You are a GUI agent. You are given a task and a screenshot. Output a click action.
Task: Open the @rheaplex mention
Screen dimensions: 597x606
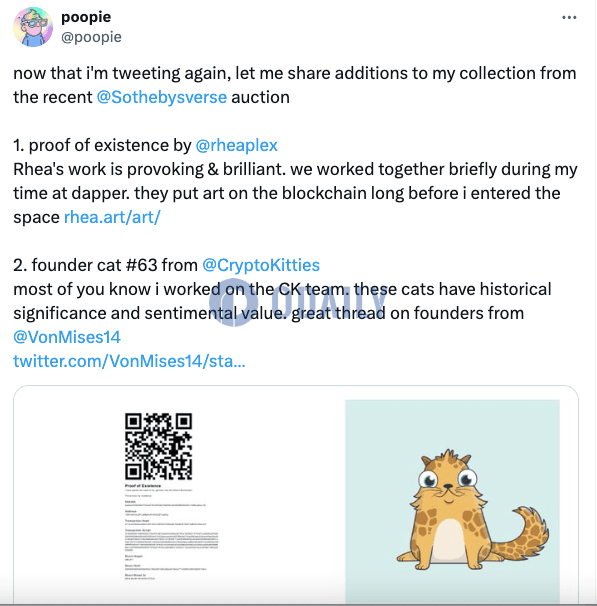(236, 145)
